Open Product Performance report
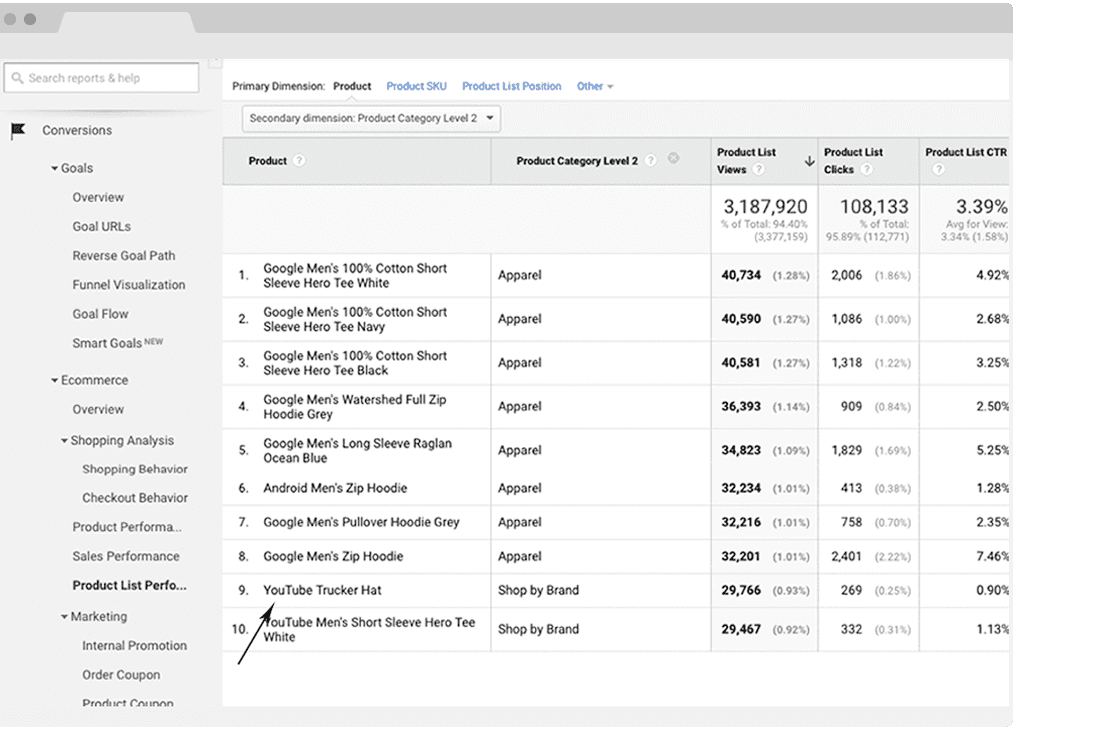Screen dimensions: 1094x732 (127, 527)
